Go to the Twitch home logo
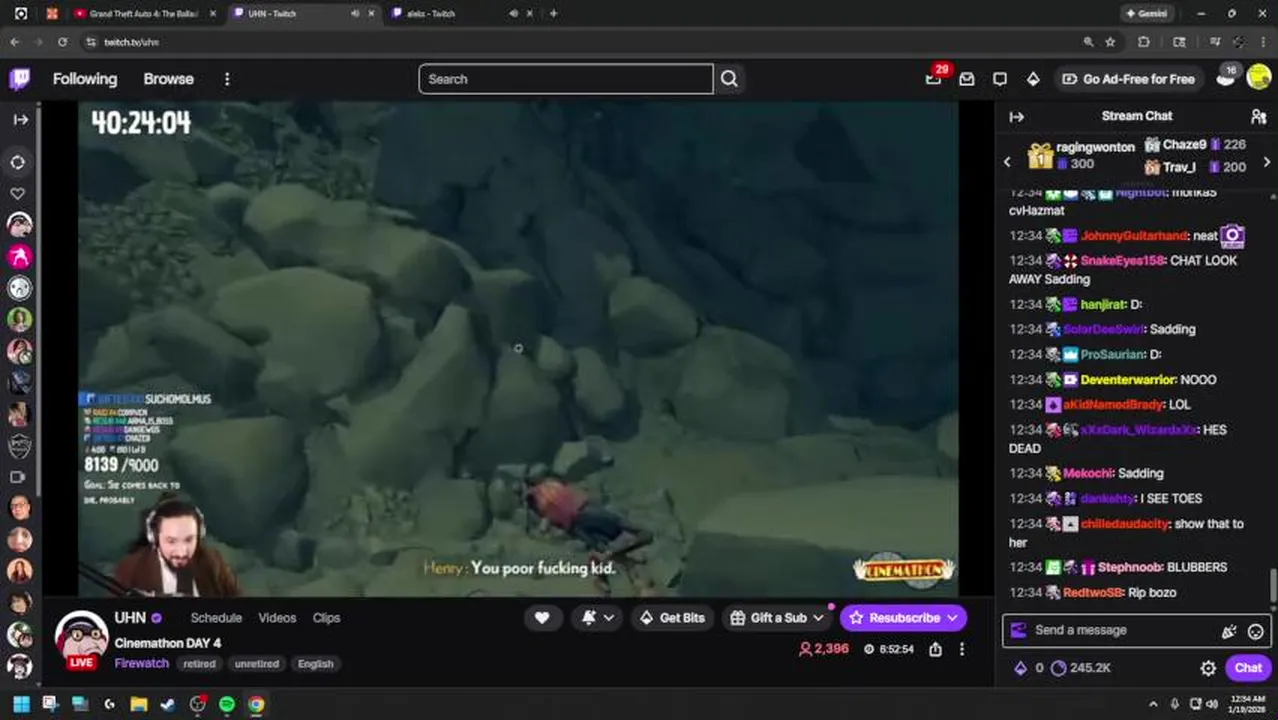The width and height of the screenshot is (1278, 720). (x=20, y=79)
